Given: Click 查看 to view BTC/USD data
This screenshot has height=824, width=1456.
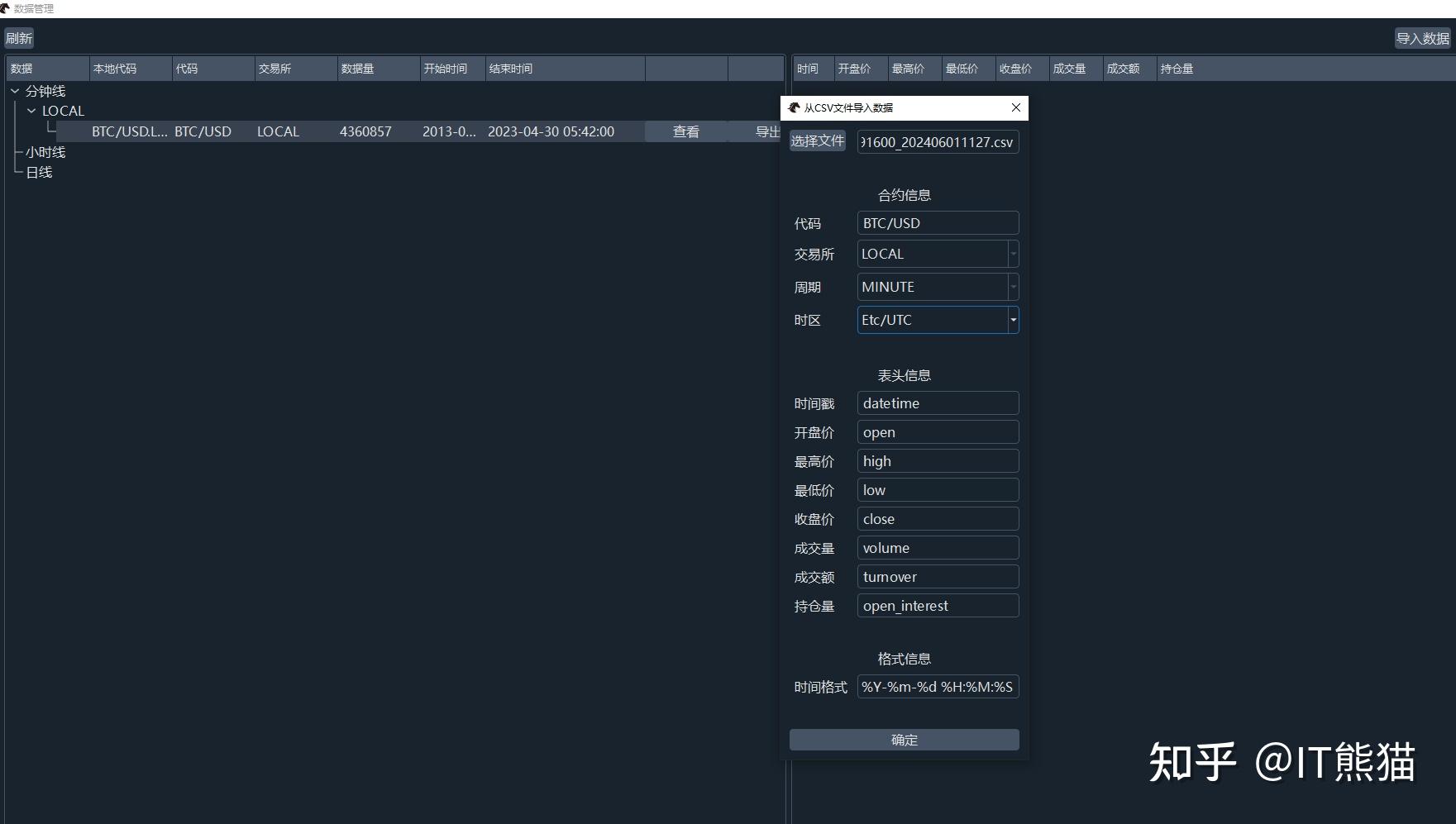Looking at the screenshot, I should point(685,131).
